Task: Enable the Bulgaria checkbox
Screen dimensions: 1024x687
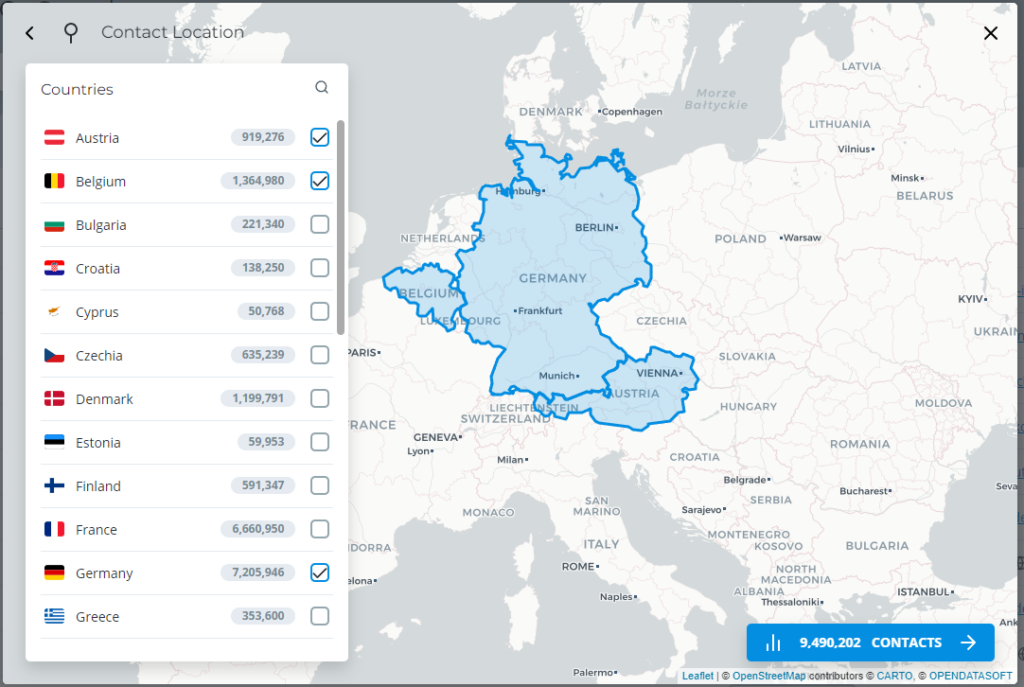Action: coord(319,224)
